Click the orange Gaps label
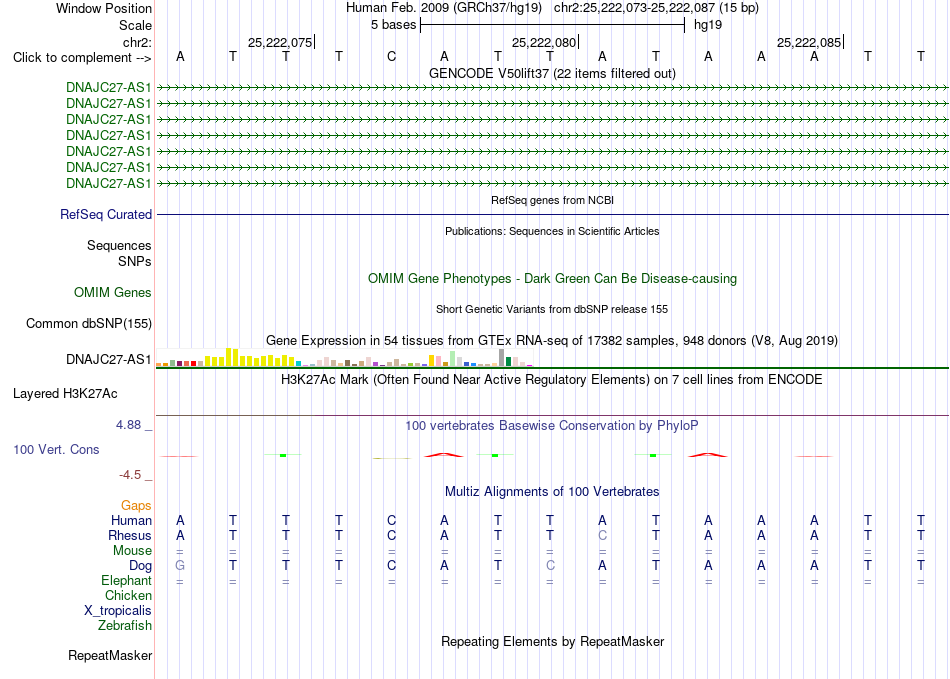This screenshot has width=950, height=679. coord(136,505)
